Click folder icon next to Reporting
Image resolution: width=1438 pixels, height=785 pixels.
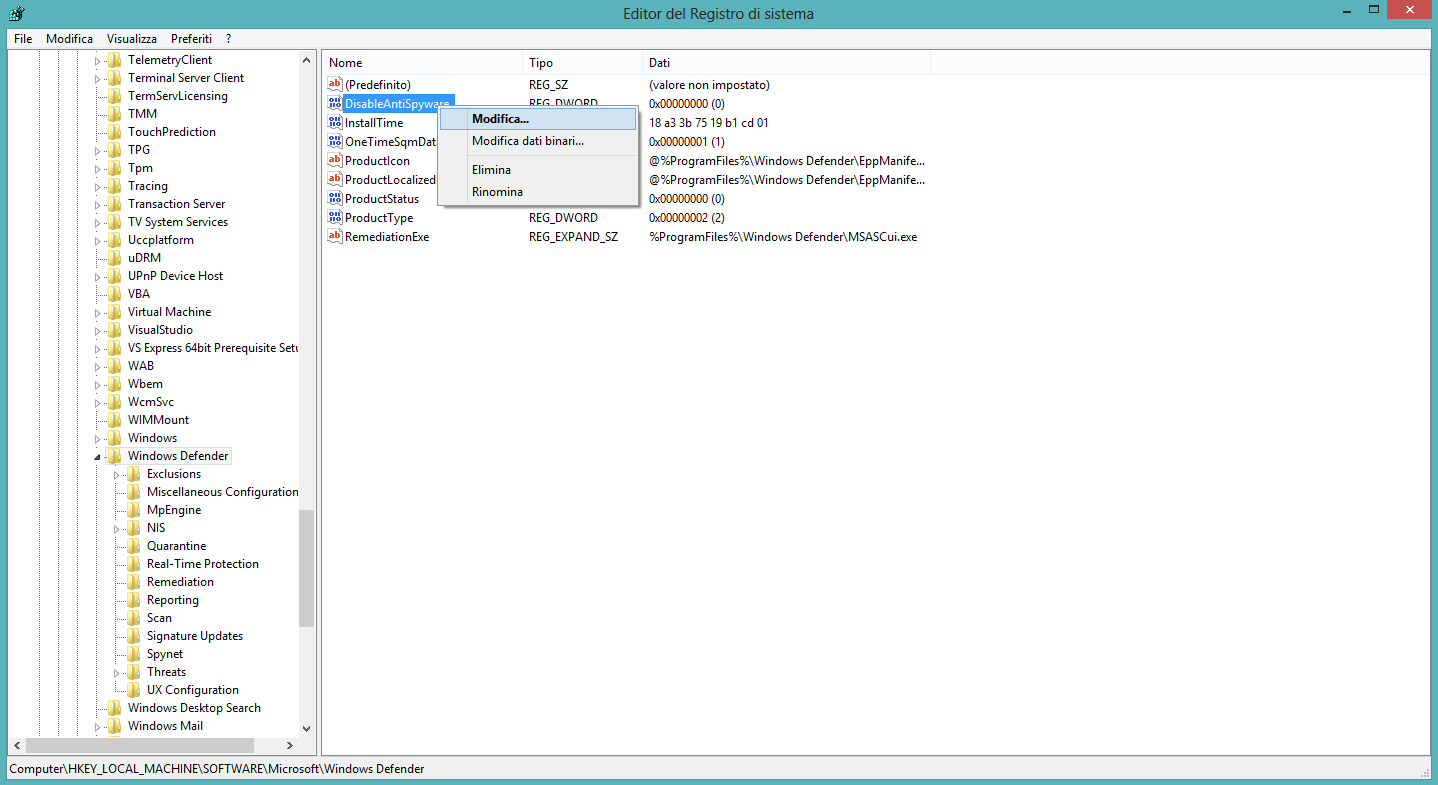point(134,600)
